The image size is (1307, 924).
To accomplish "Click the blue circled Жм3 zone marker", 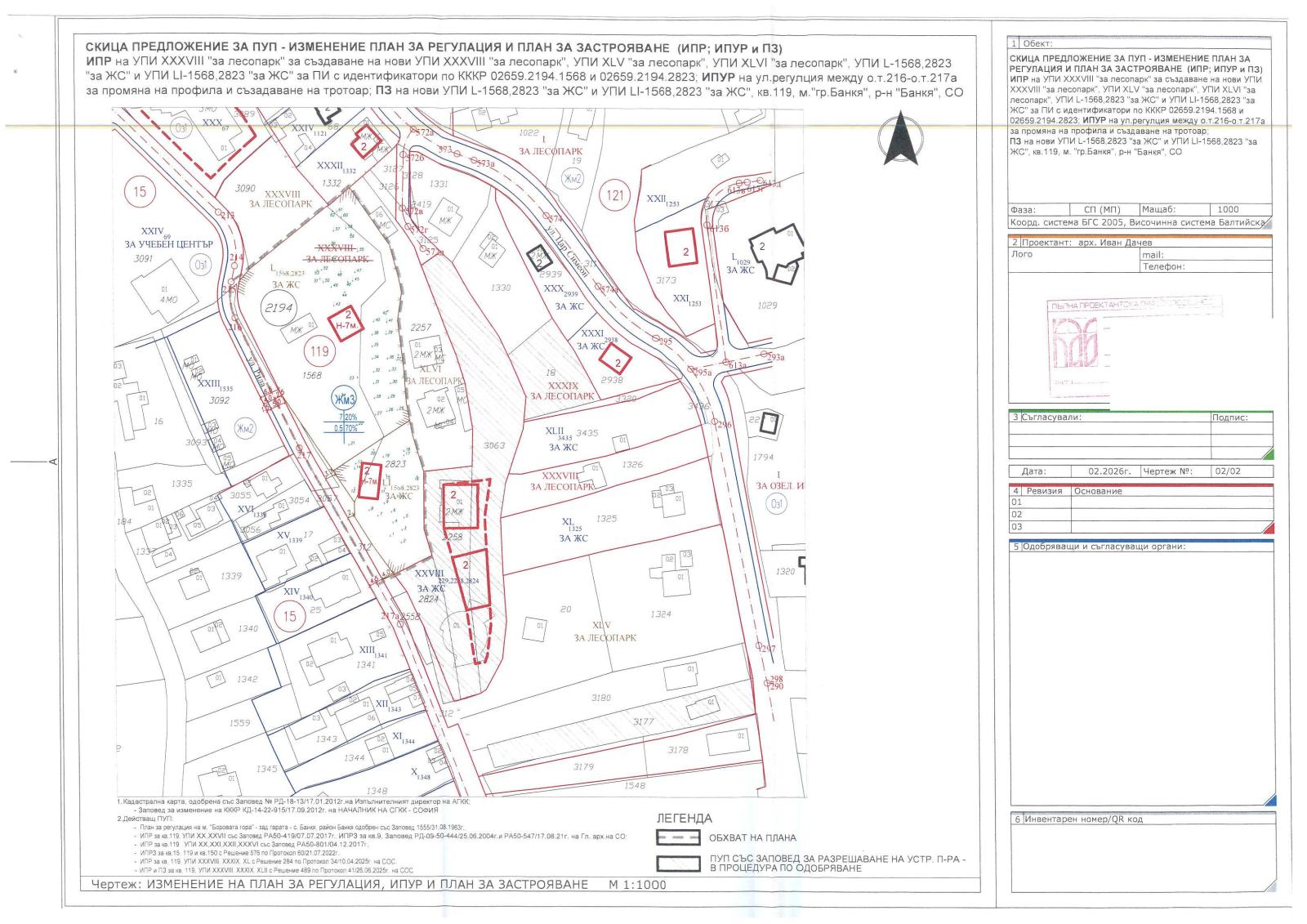I will (344, 400).
